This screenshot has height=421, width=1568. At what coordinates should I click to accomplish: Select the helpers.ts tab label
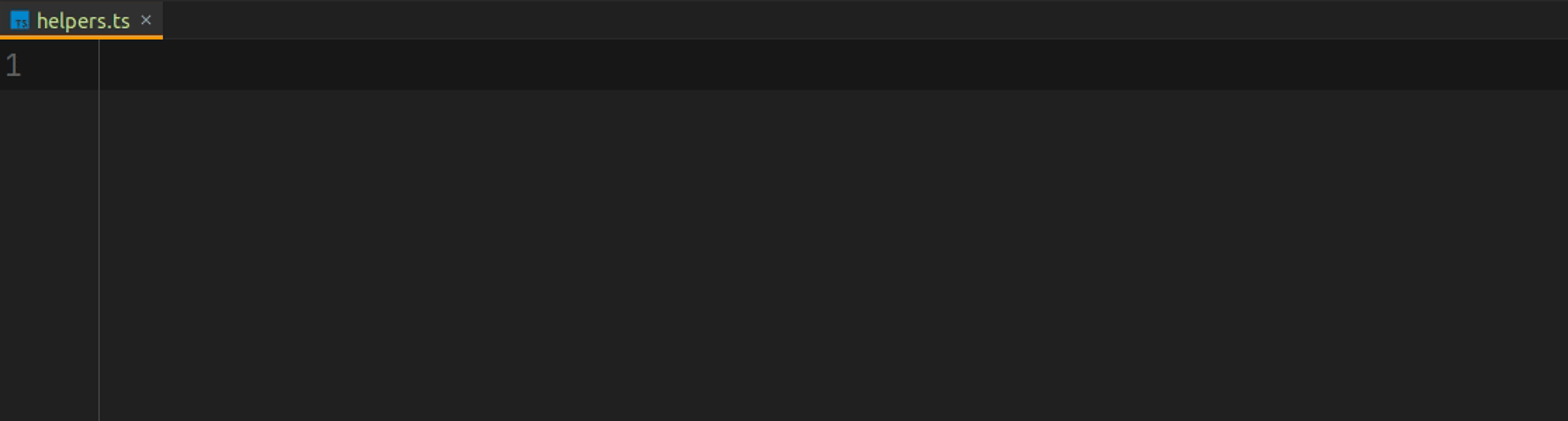pos(83,21)
